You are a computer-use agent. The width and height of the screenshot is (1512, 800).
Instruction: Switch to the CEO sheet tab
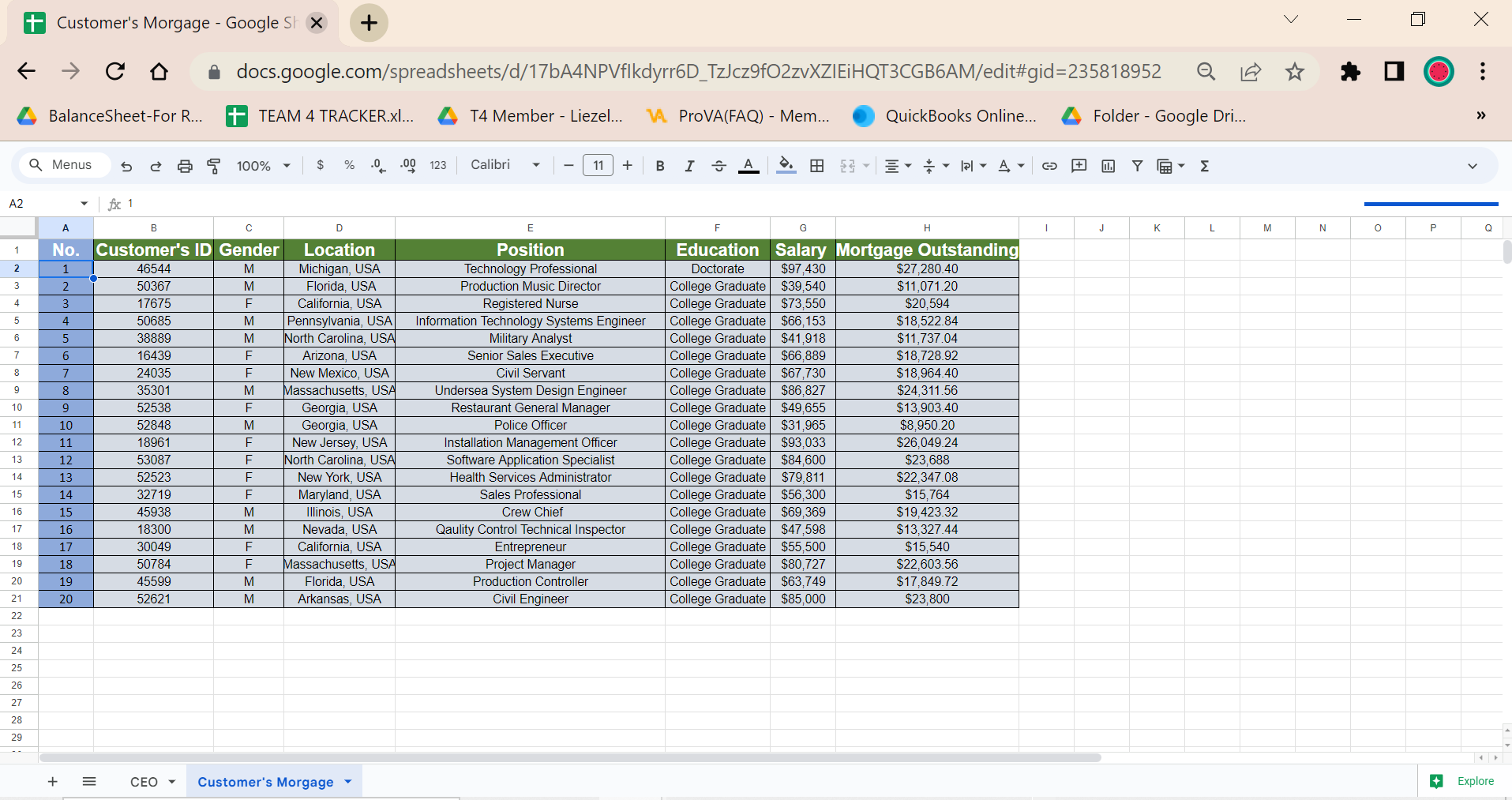pos(144,782)
